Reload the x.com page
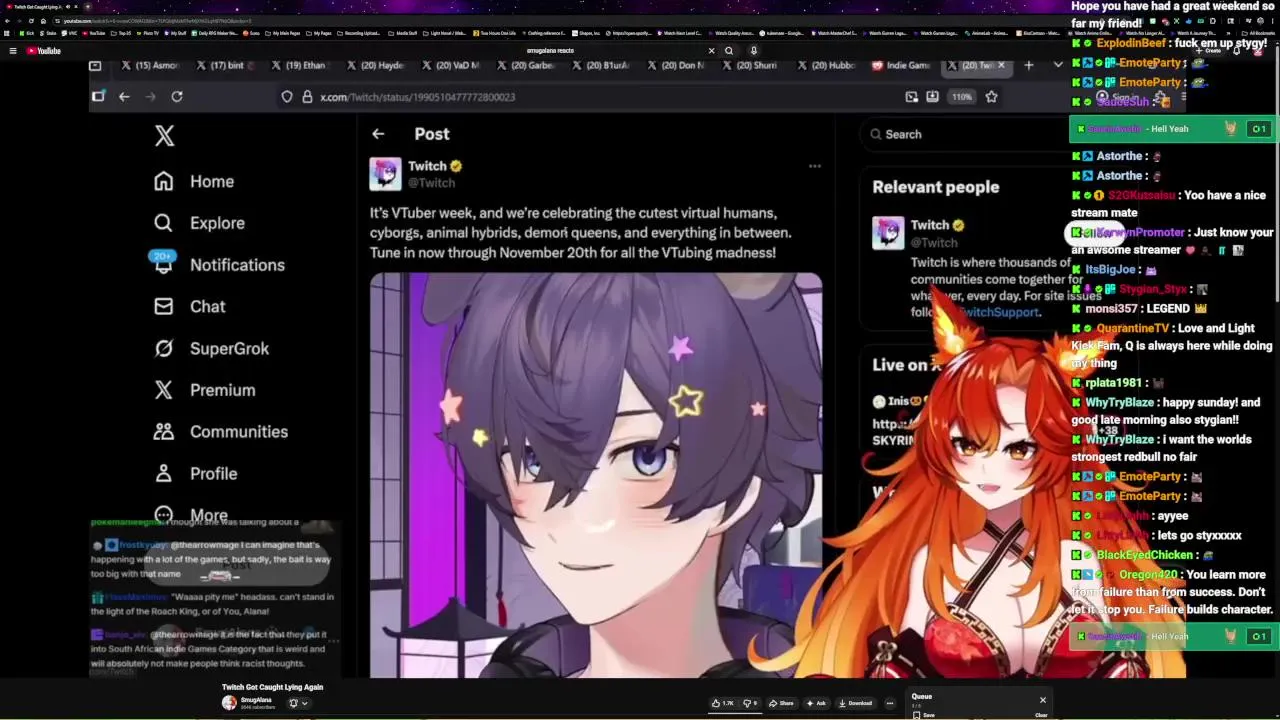 (177, 97)
